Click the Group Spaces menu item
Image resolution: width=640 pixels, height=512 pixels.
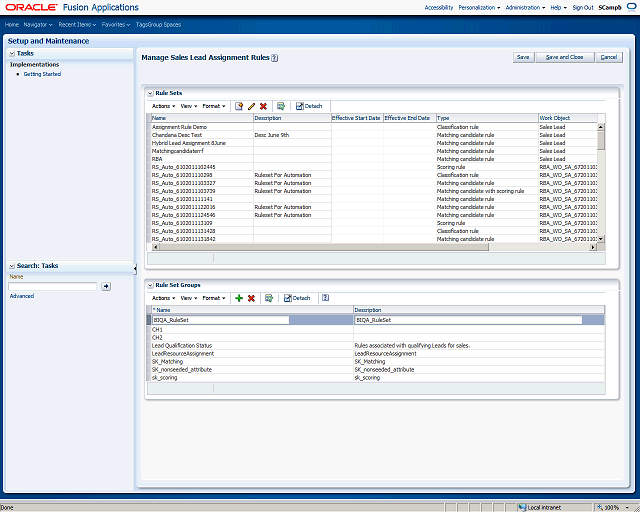point(164,24)
